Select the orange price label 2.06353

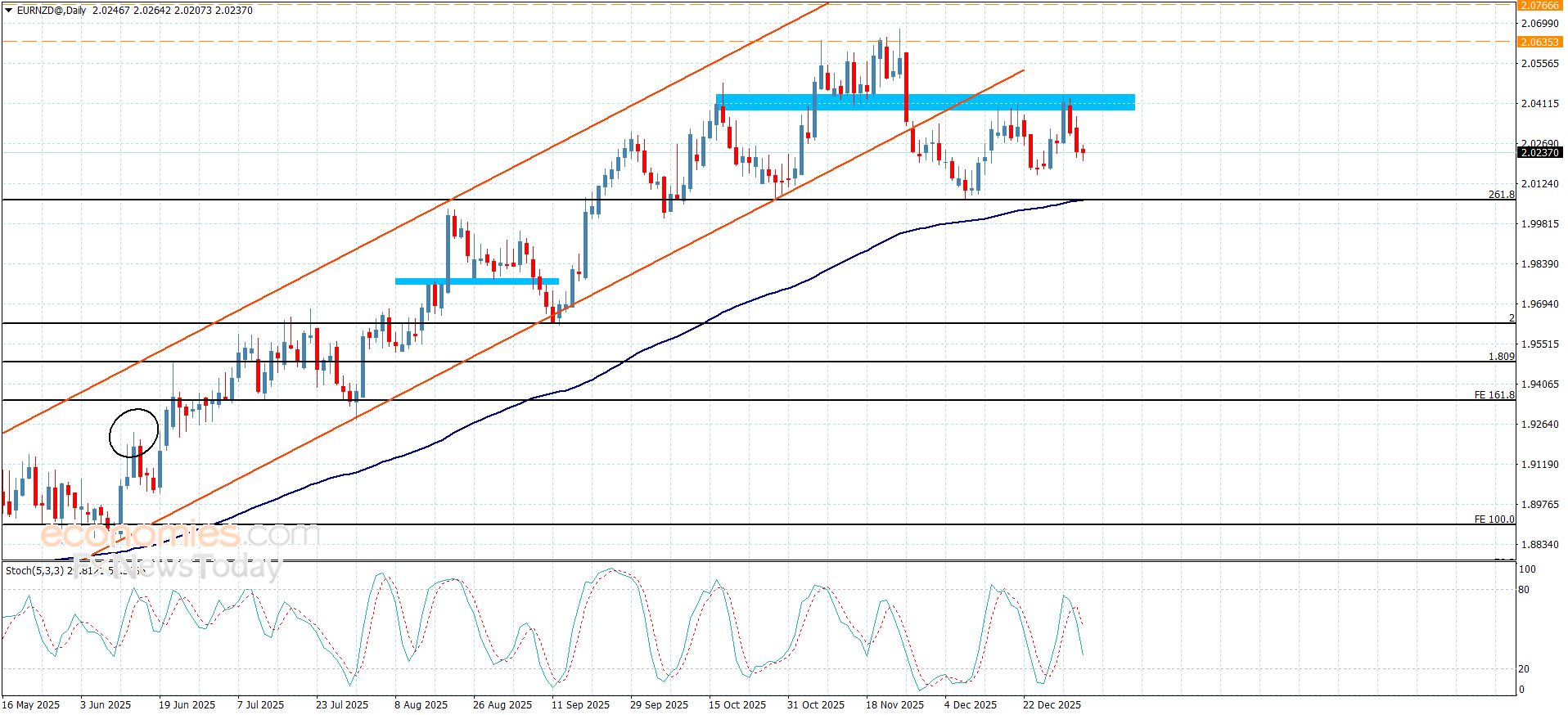click(x=1539, y=42)
